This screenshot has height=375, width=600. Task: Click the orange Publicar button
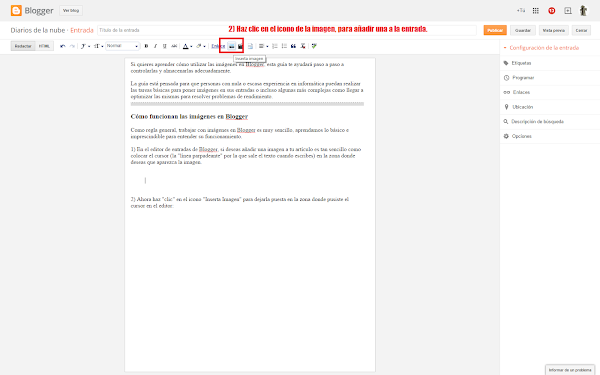(495, 30)
